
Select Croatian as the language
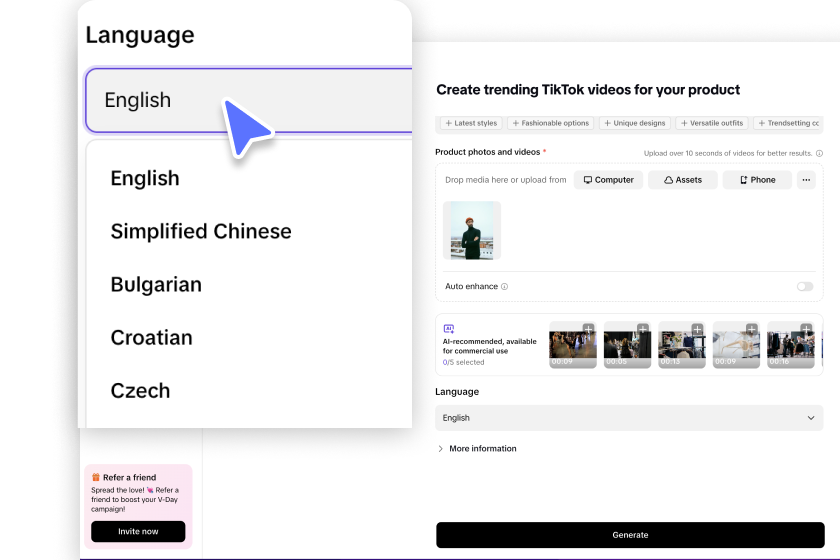coord(151,338)
